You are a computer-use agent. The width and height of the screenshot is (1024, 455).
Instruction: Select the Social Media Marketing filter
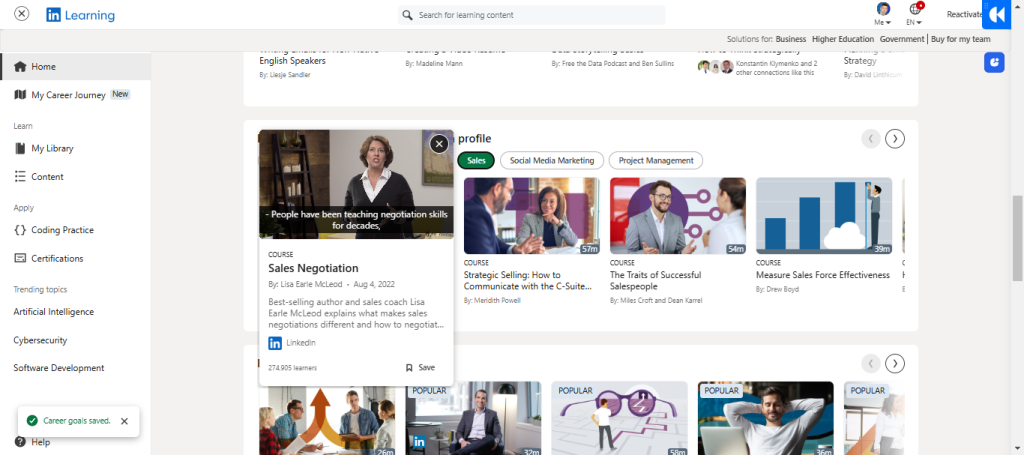552,161
